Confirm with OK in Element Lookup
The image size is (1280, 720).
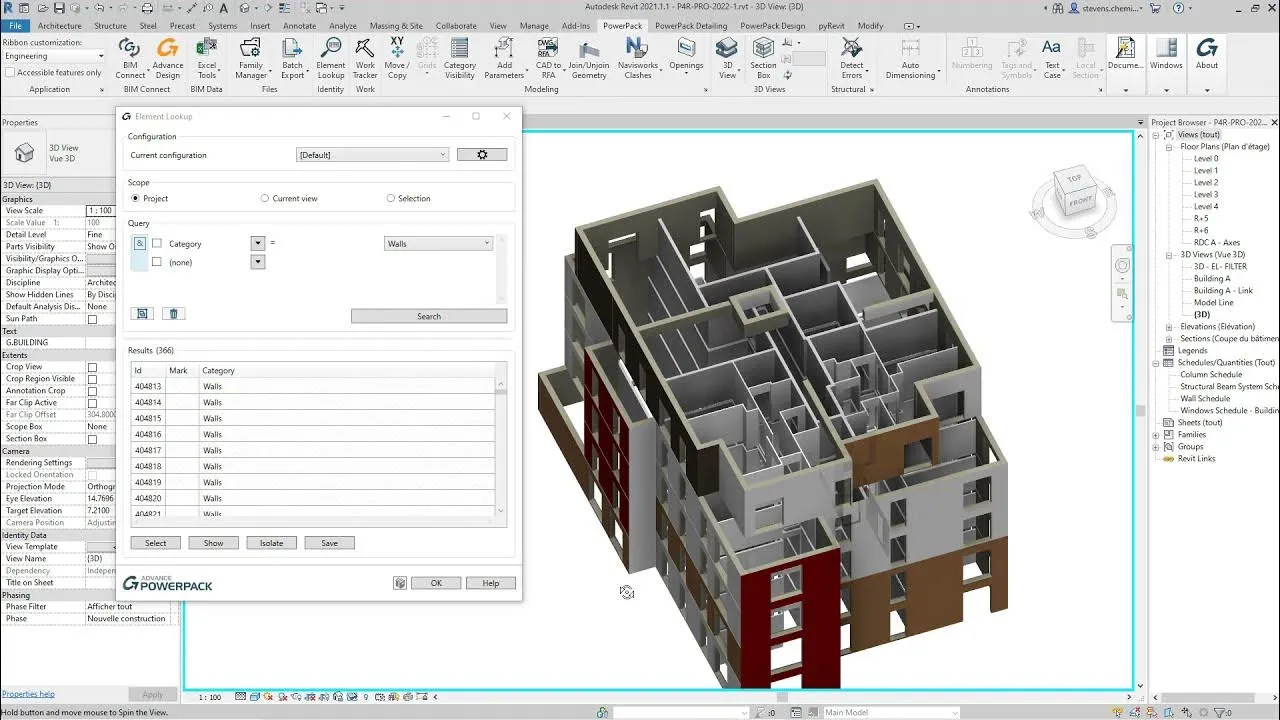[x=436, y=583]
